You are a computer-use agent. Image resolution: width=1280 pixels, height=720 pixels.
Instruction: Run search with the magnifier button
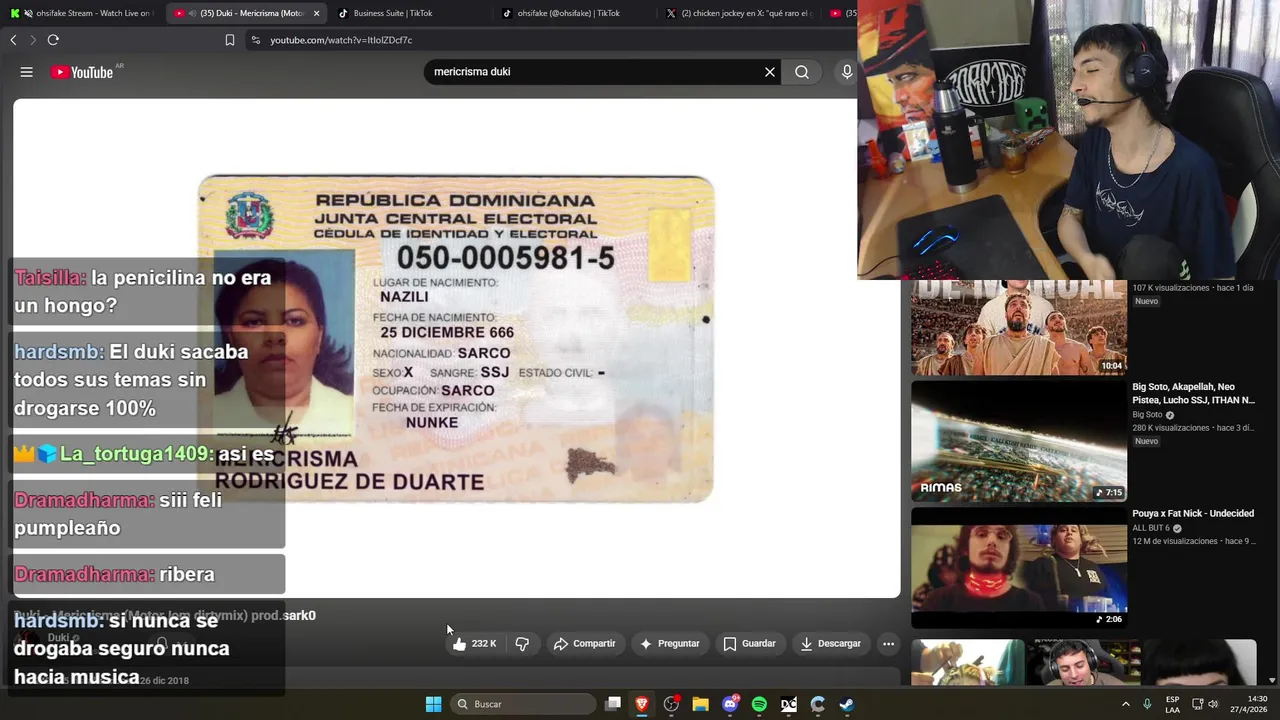802,72
